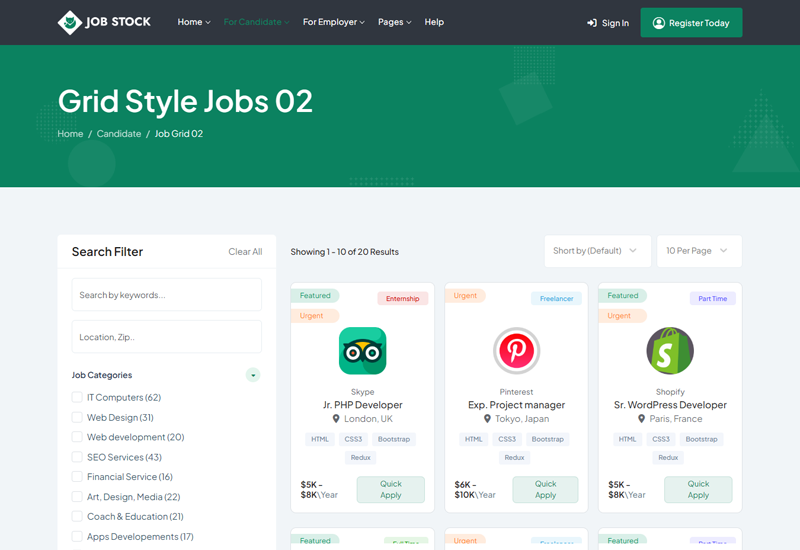
Task: Click the Register Today button
Action: 691,22
